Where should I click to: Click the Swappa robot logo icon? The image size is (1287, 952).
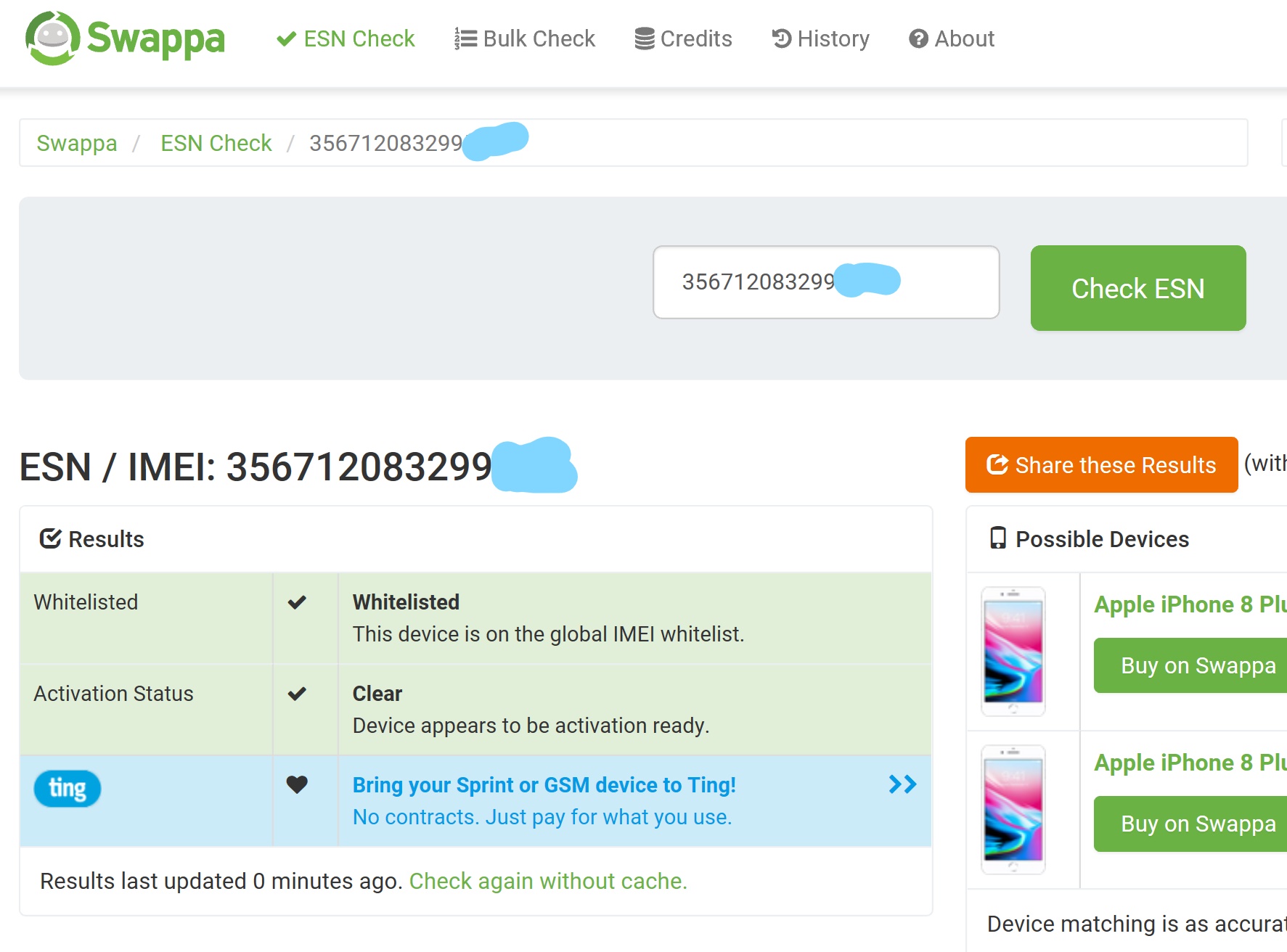tap(52, 38)
